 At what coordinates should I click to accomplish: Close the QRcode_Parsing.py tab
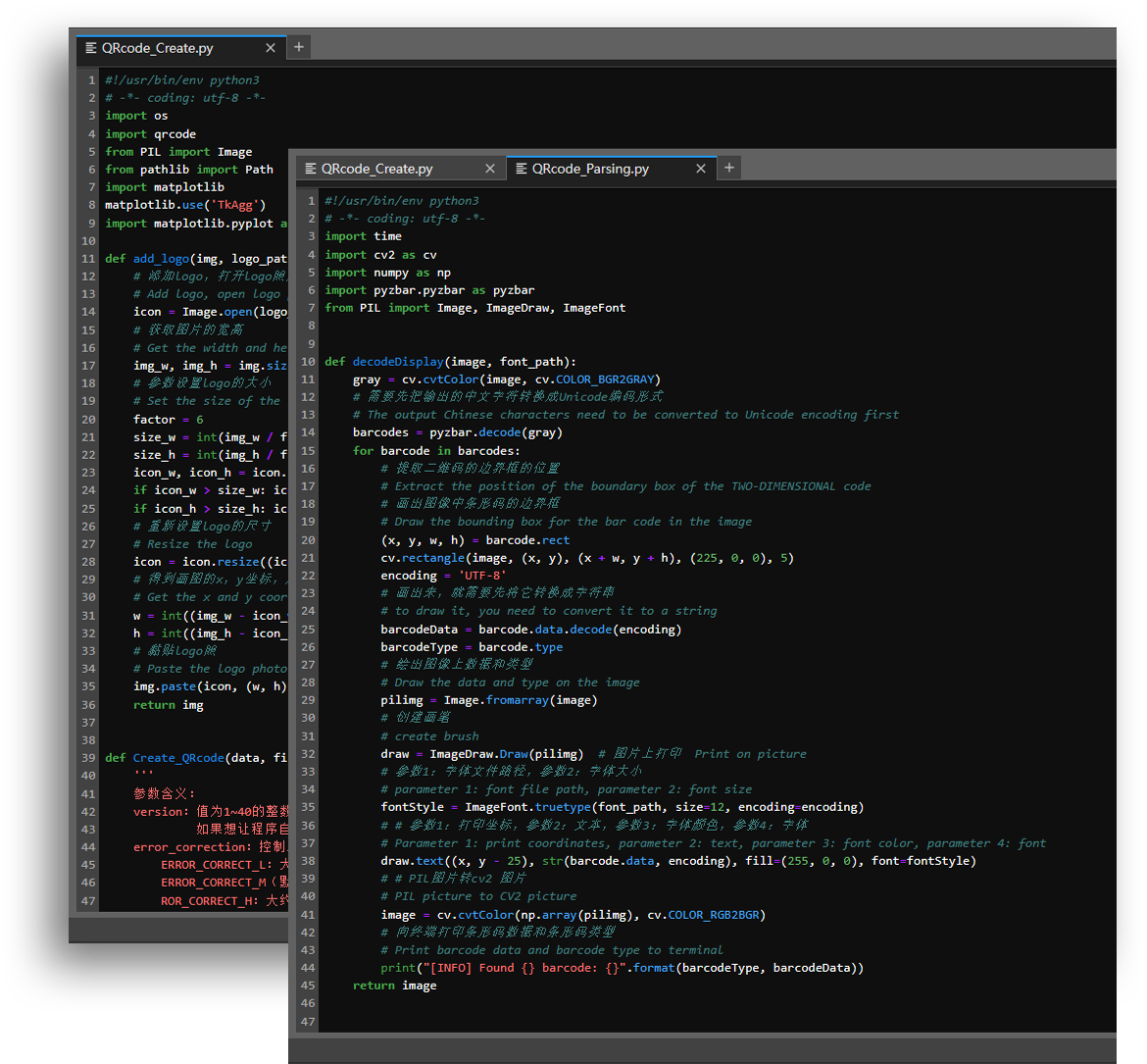tap(701, 169)
